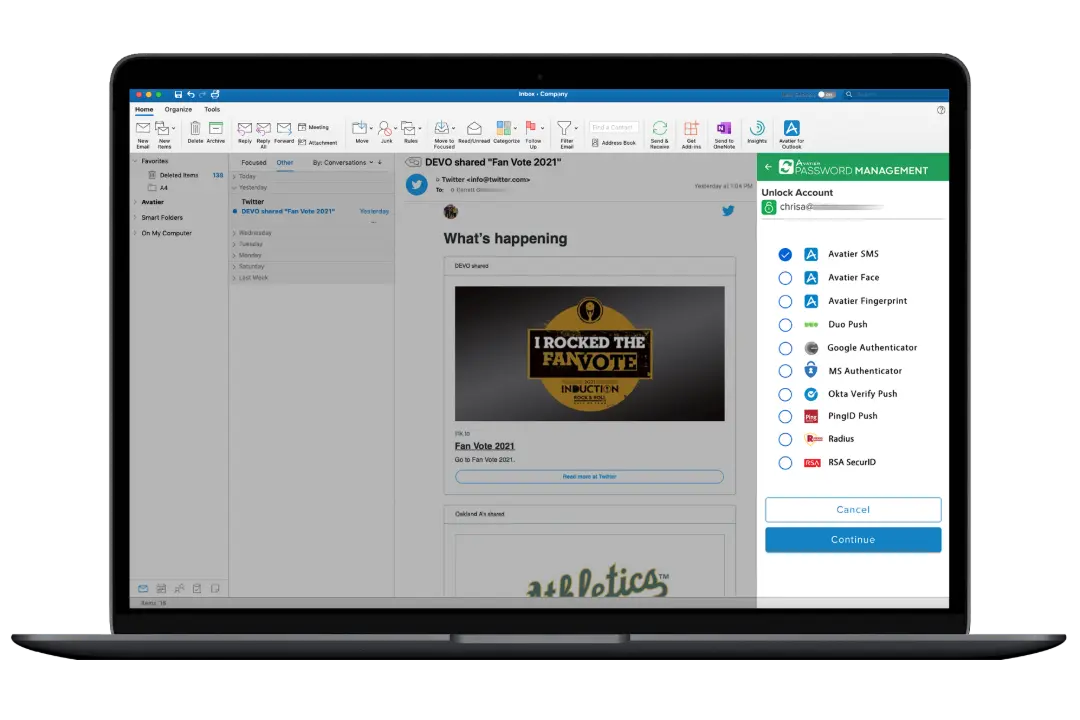
Task: Switch to Calendar view in bottom navigation
Action: click(x=161, y=588)
